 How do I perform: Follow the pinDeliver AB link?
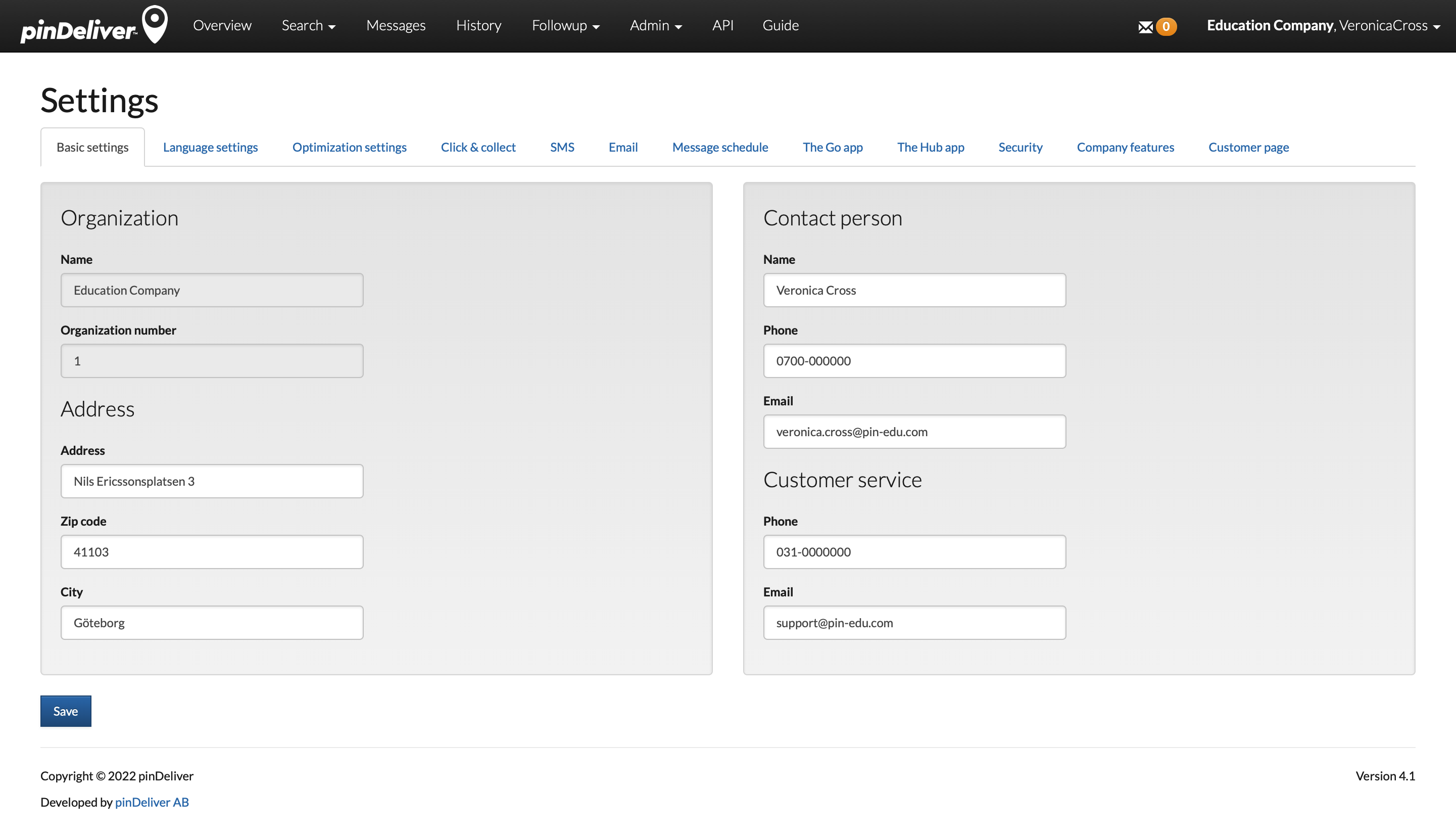click(x=152, y=802)
